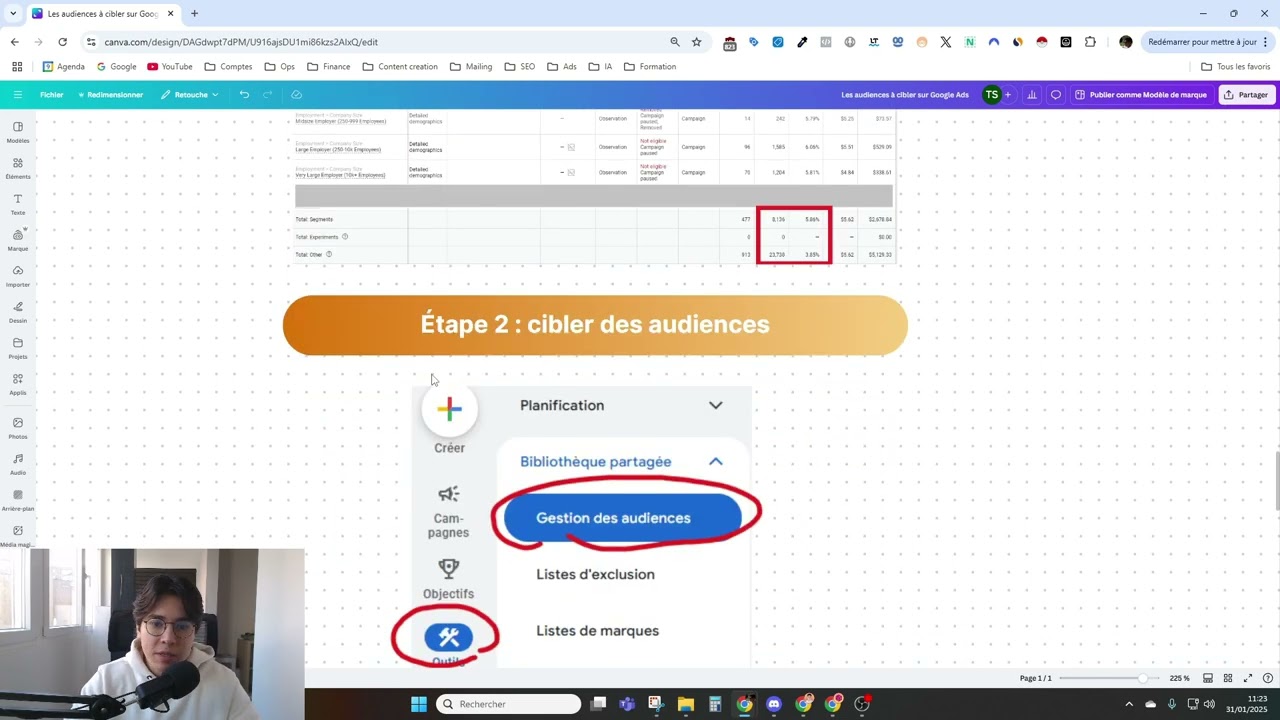
Task: Enter fullscreen presentation mode
Action: pyautogui.click(x=1248, y=678)
